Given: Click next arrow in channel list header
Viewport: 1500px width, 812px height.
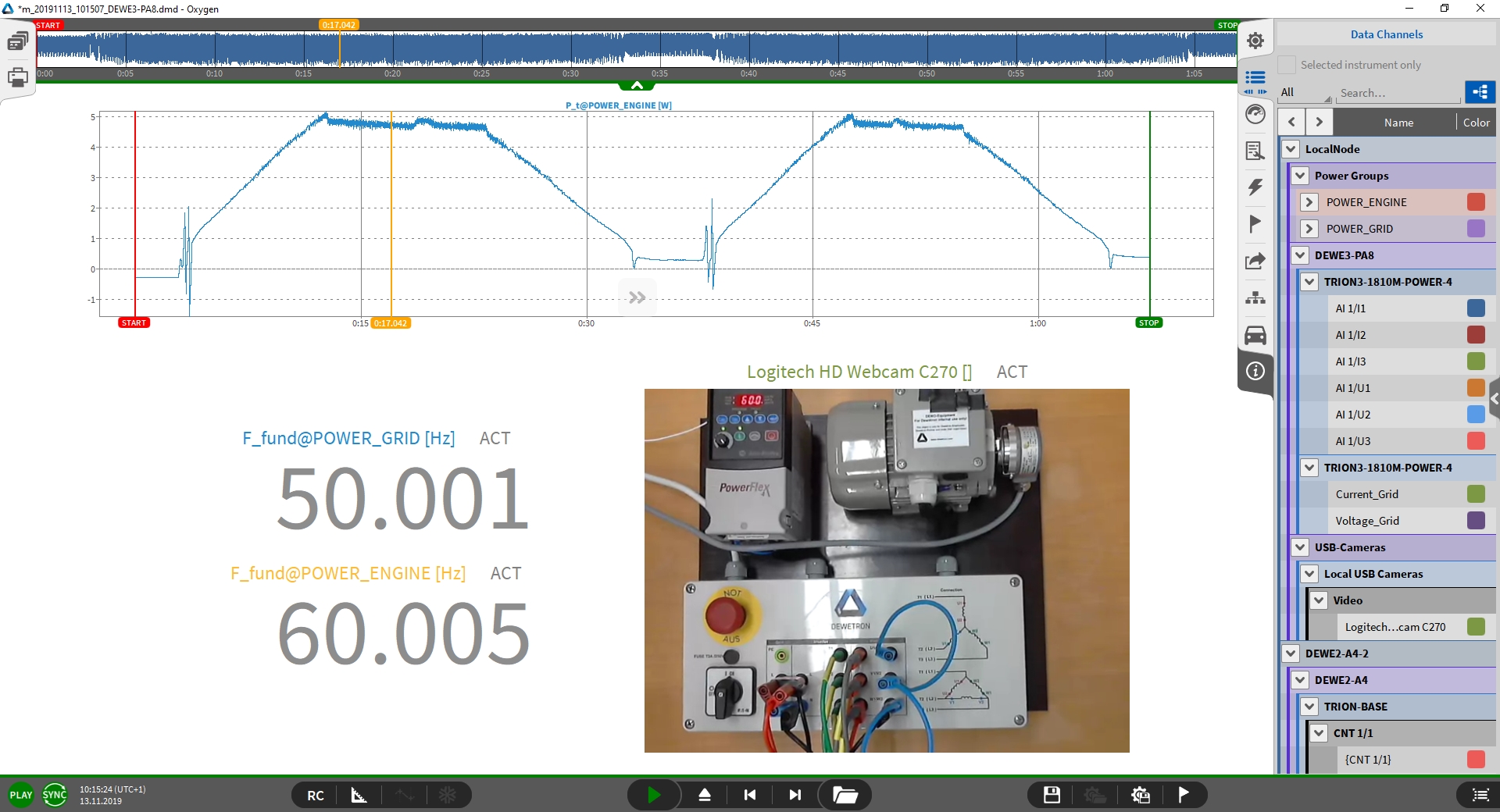Looking at the screenshot, I should point(1319,122).
